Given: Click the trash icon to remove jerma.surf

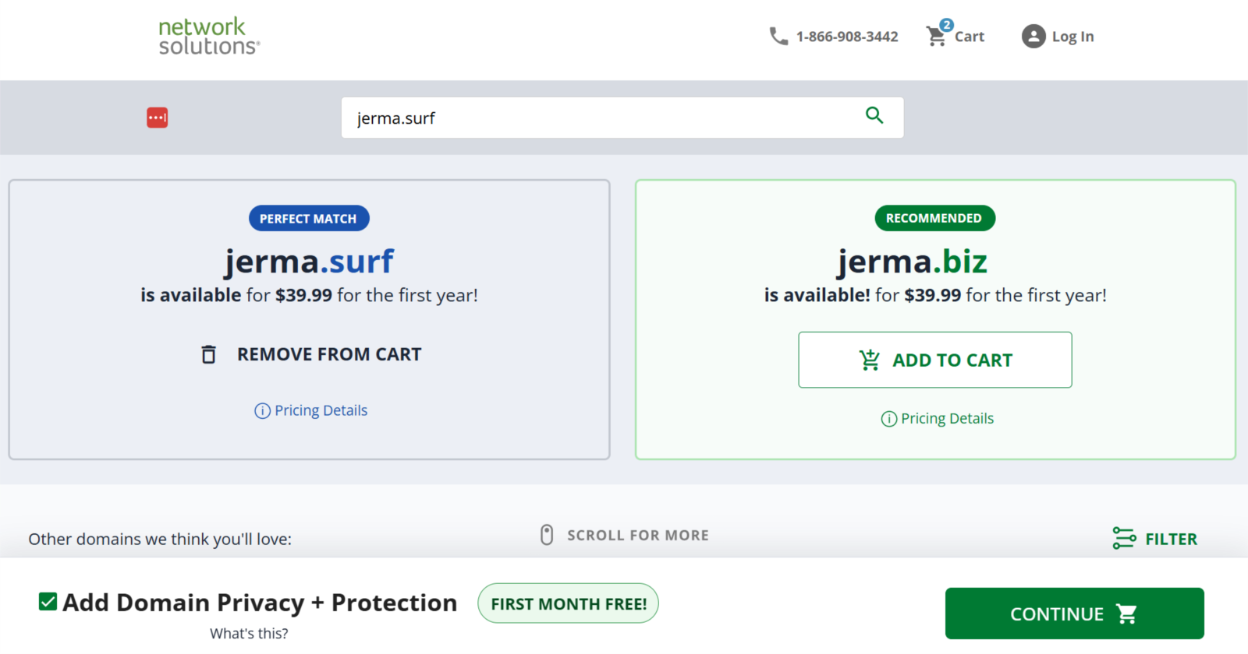Looking at the screenshot, I should pos(208,353).
